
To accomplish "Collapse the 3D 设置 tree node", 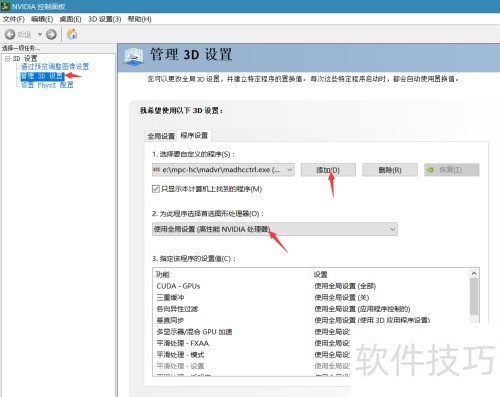I will [7, 59].
